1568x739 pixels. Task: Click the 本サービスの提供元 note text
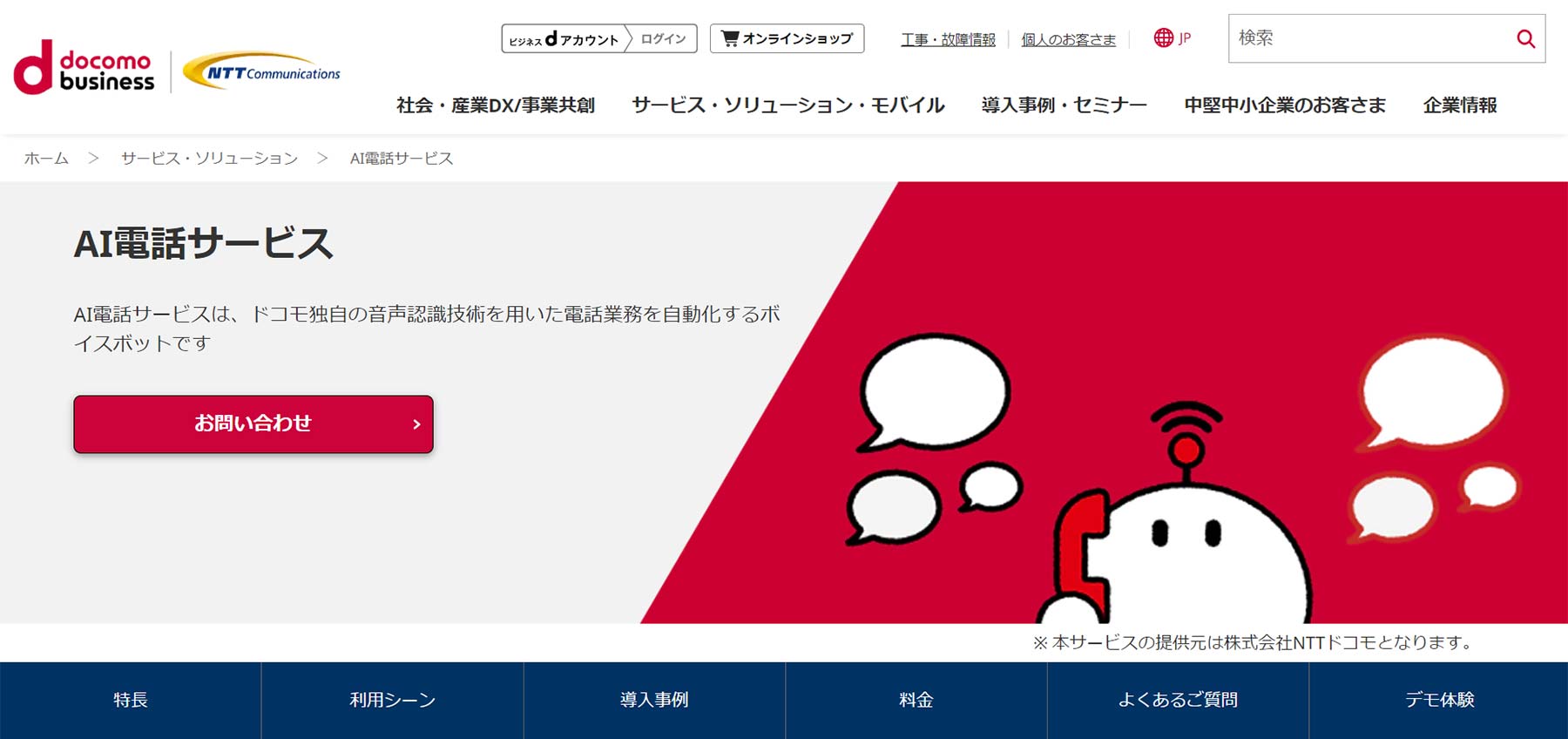pos(1254,643)
